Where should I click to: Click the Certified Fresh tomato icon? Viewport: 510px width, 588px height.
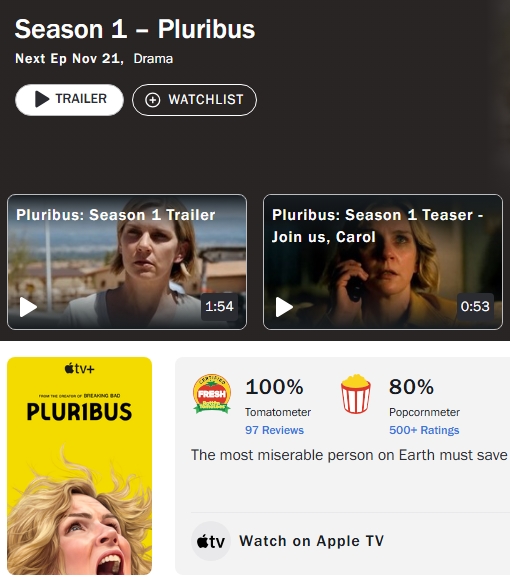tap(212, 394)
